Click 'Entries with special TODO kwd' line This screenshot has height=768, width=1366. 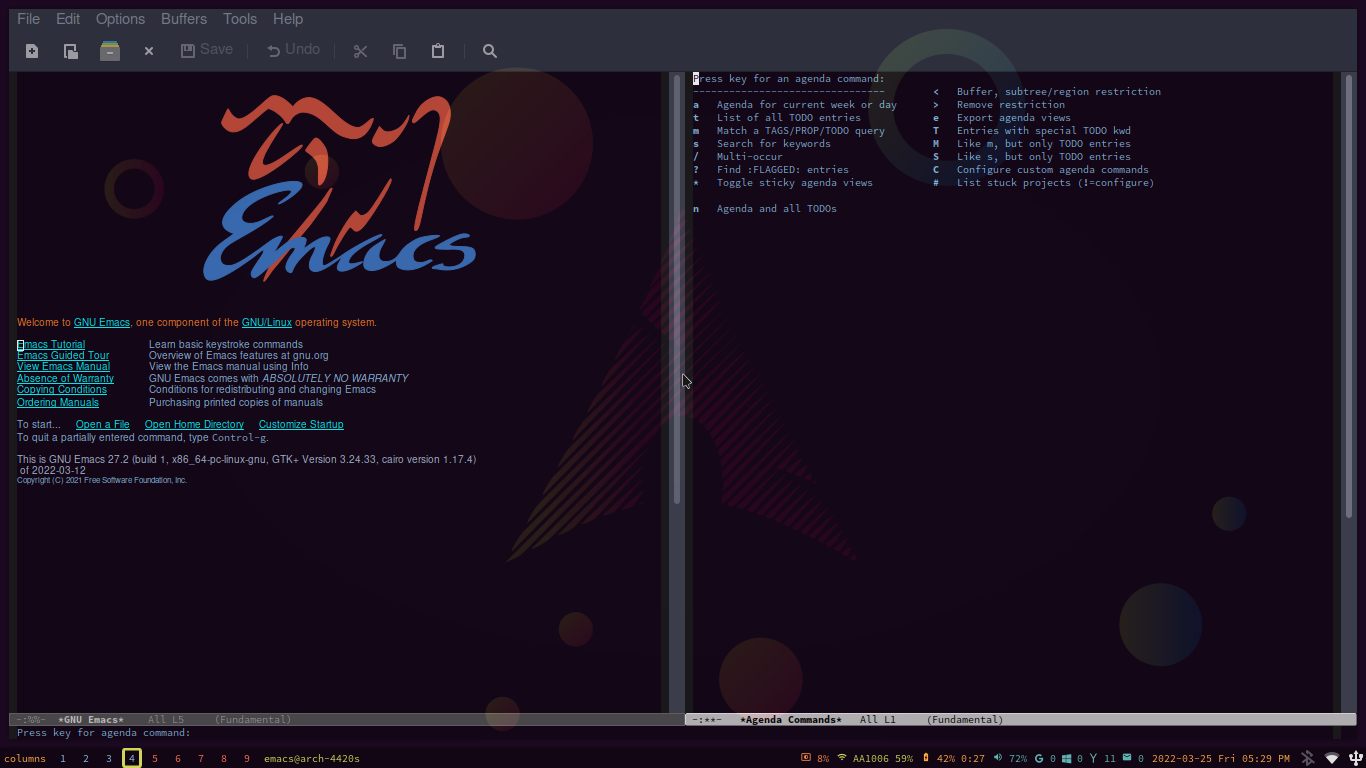pos(1044,131)
